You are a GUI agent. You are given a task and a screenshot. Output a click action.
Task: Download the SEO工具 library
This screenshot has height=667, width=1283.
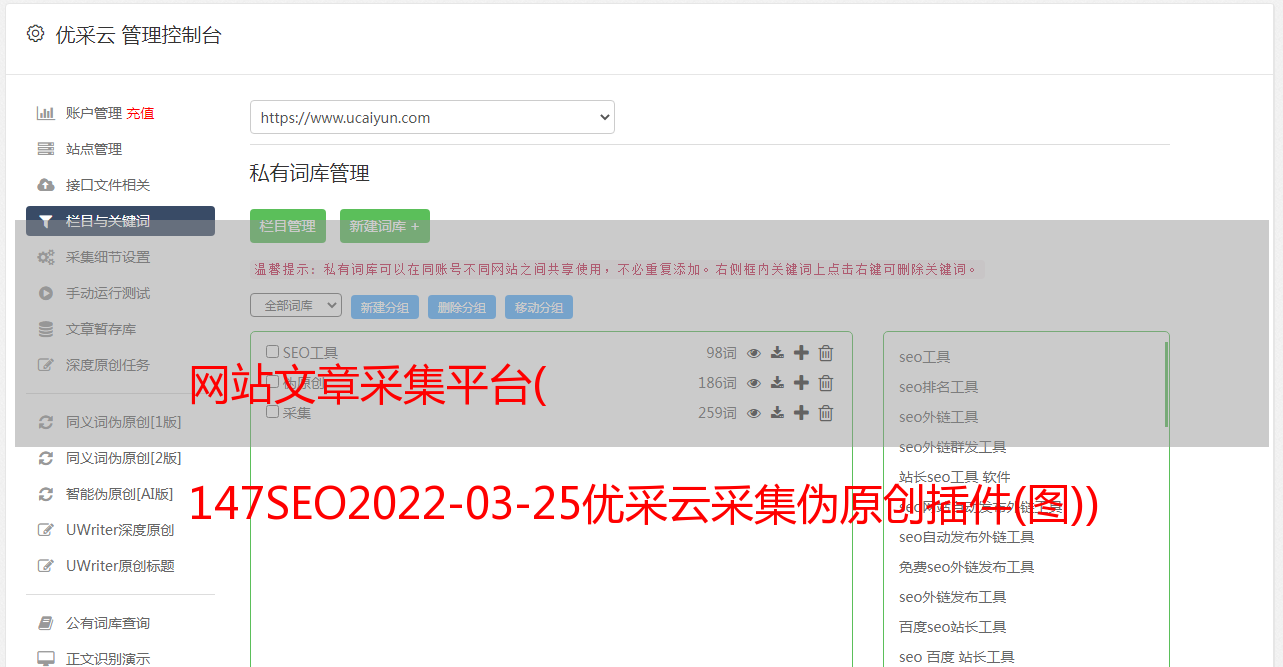coord(777,353)
